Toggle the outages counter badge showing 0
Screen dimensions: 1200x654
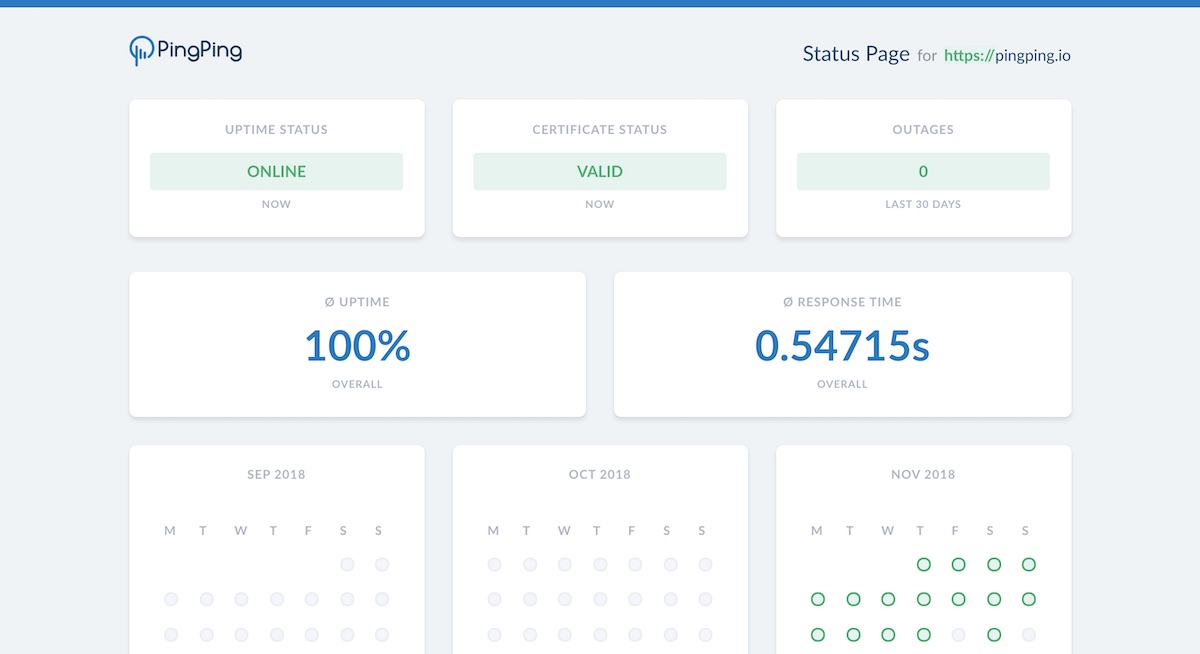[x=923, y=171]
